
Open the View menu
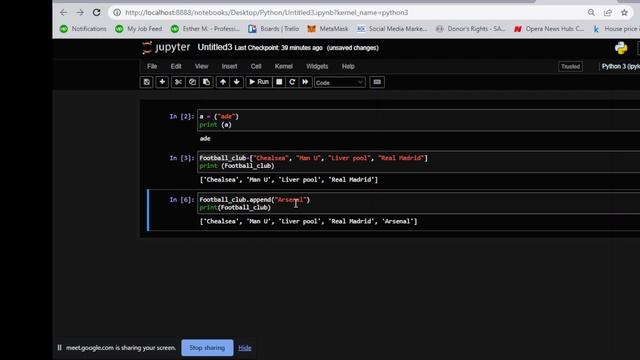click(201, 67)
